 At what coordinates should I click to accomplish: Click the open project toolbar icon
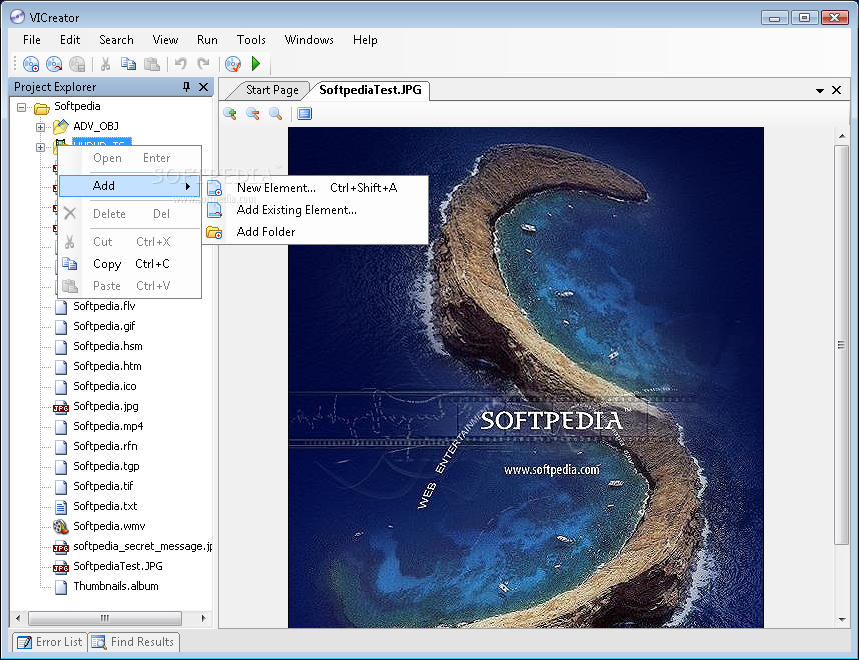(x=54, y=64)
